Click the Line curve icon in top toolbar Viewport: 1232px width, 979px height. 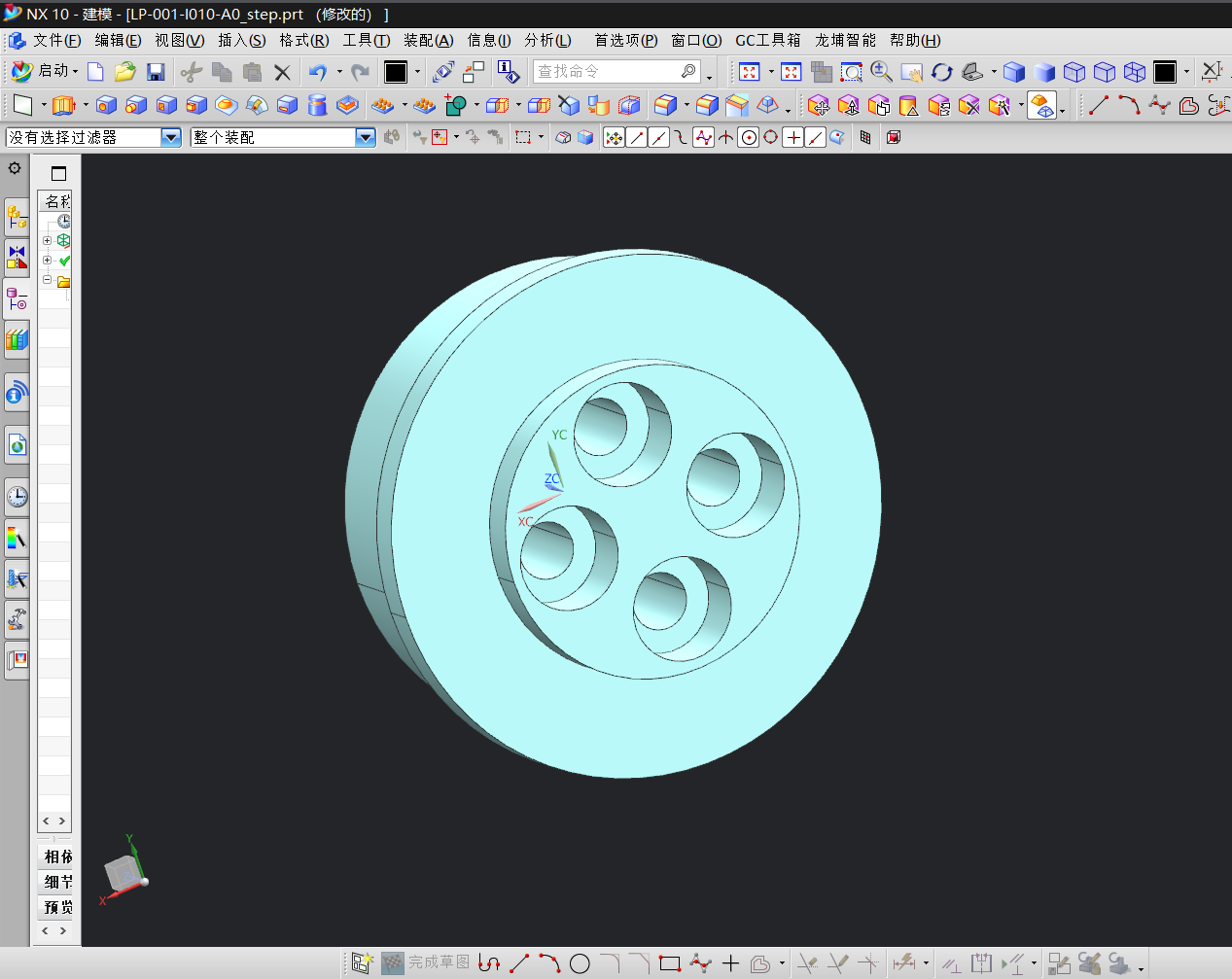pos(1099,105)
